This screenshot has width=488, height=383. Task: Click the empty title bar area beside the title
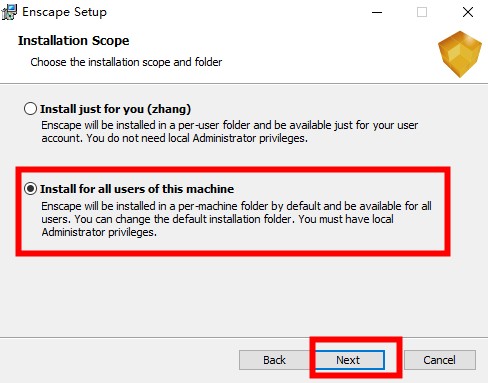pos(233,12)
